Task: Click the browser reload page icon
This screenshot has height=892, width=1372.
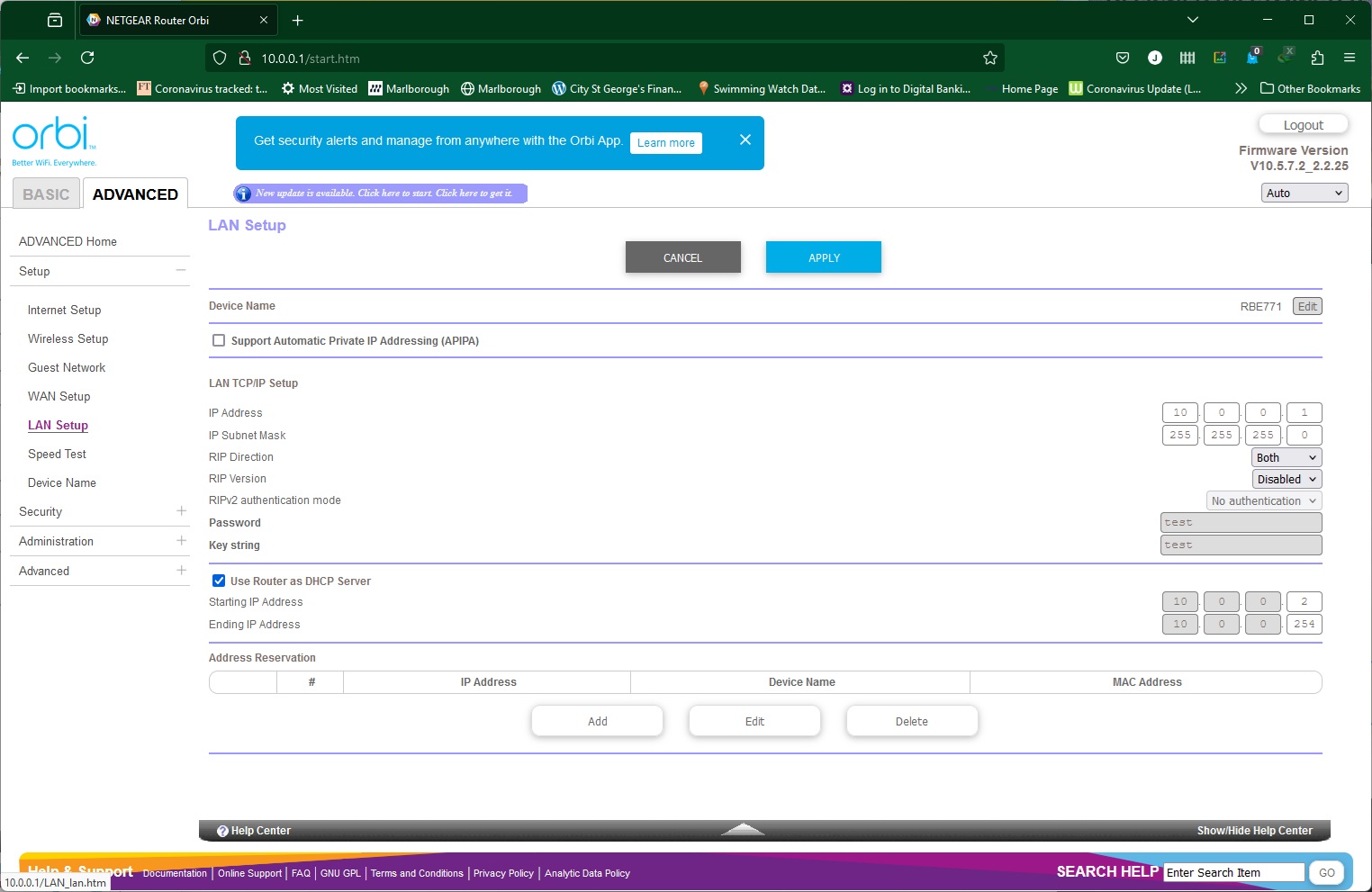Action: (87, 58)
